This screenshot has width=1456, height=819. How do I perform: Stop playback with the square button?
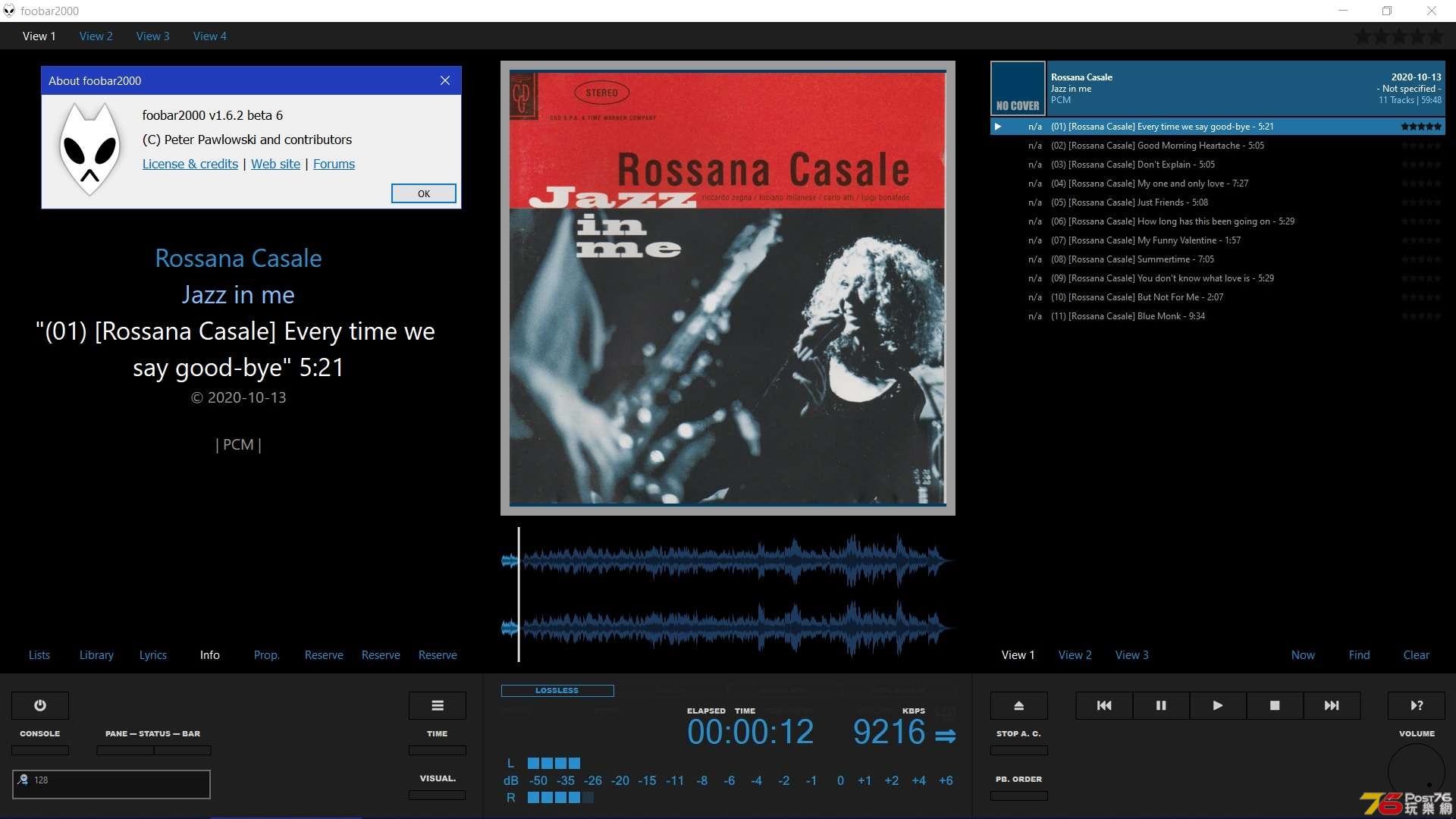pos(1275,705)
